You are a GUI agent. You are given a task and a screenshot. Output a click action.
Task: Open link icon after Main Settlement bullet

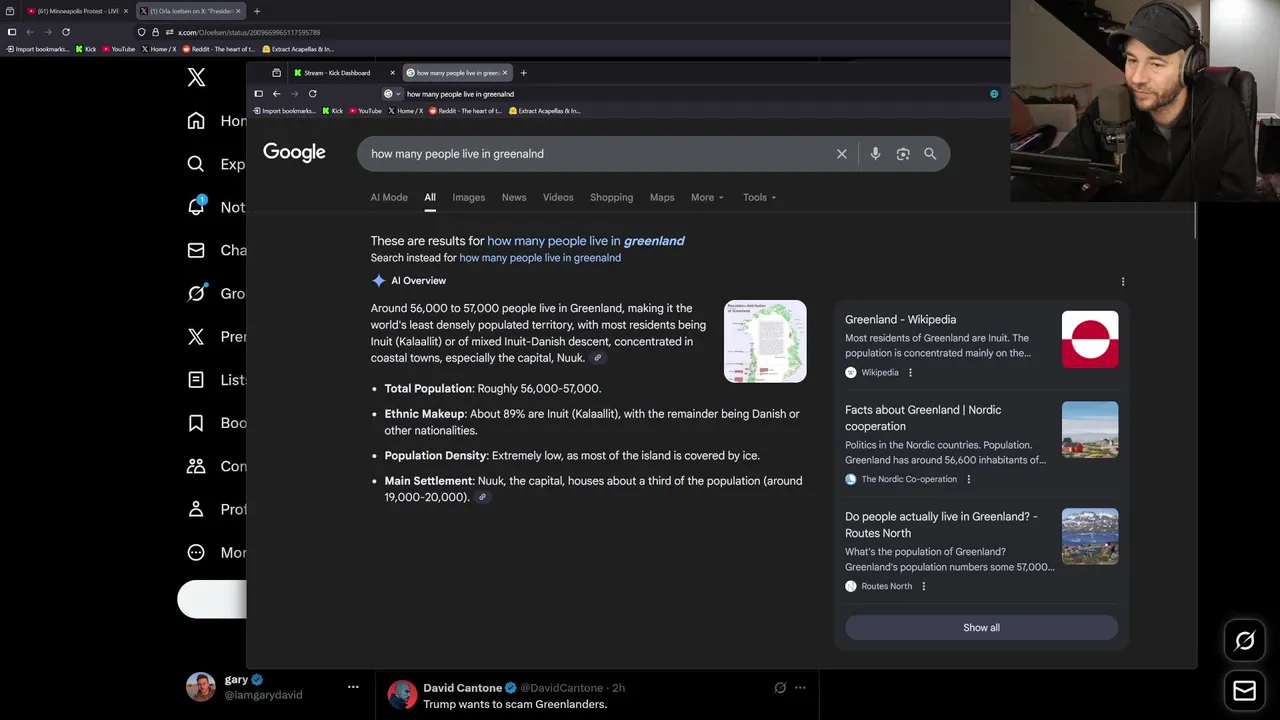point(482,497)
